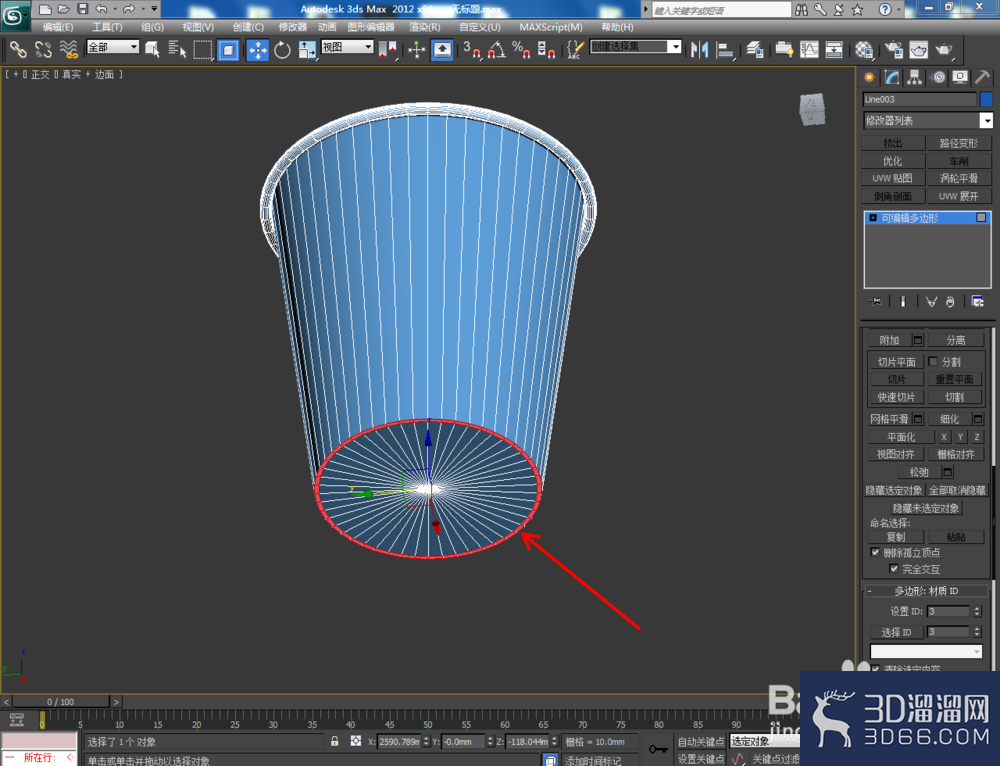The height and width of the screenshot is (766, 1000).
Task: Click the 设置 ID spinner arrows
Action: click(x=976, y=611)
